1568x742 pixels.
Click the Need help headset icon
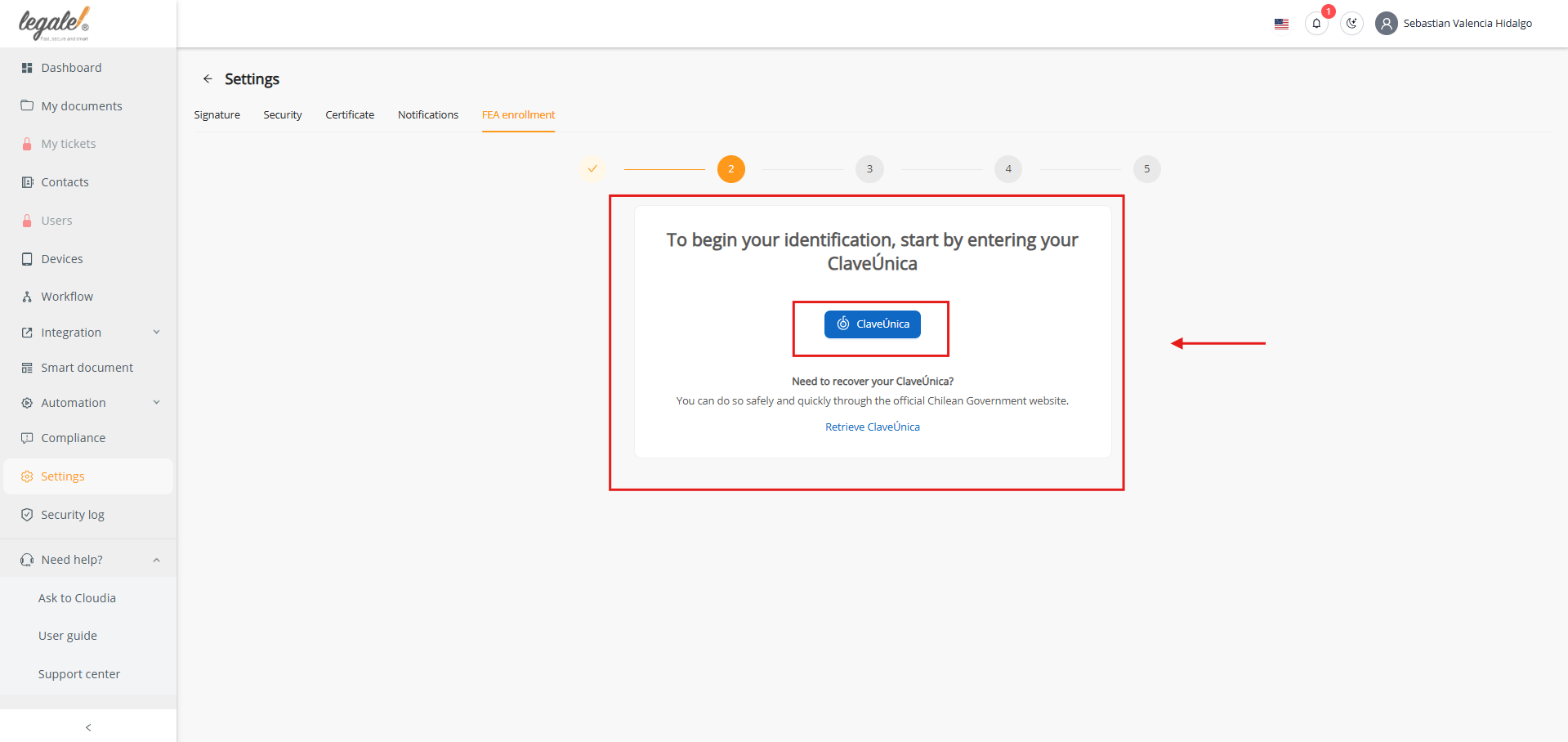coord(27,560)
